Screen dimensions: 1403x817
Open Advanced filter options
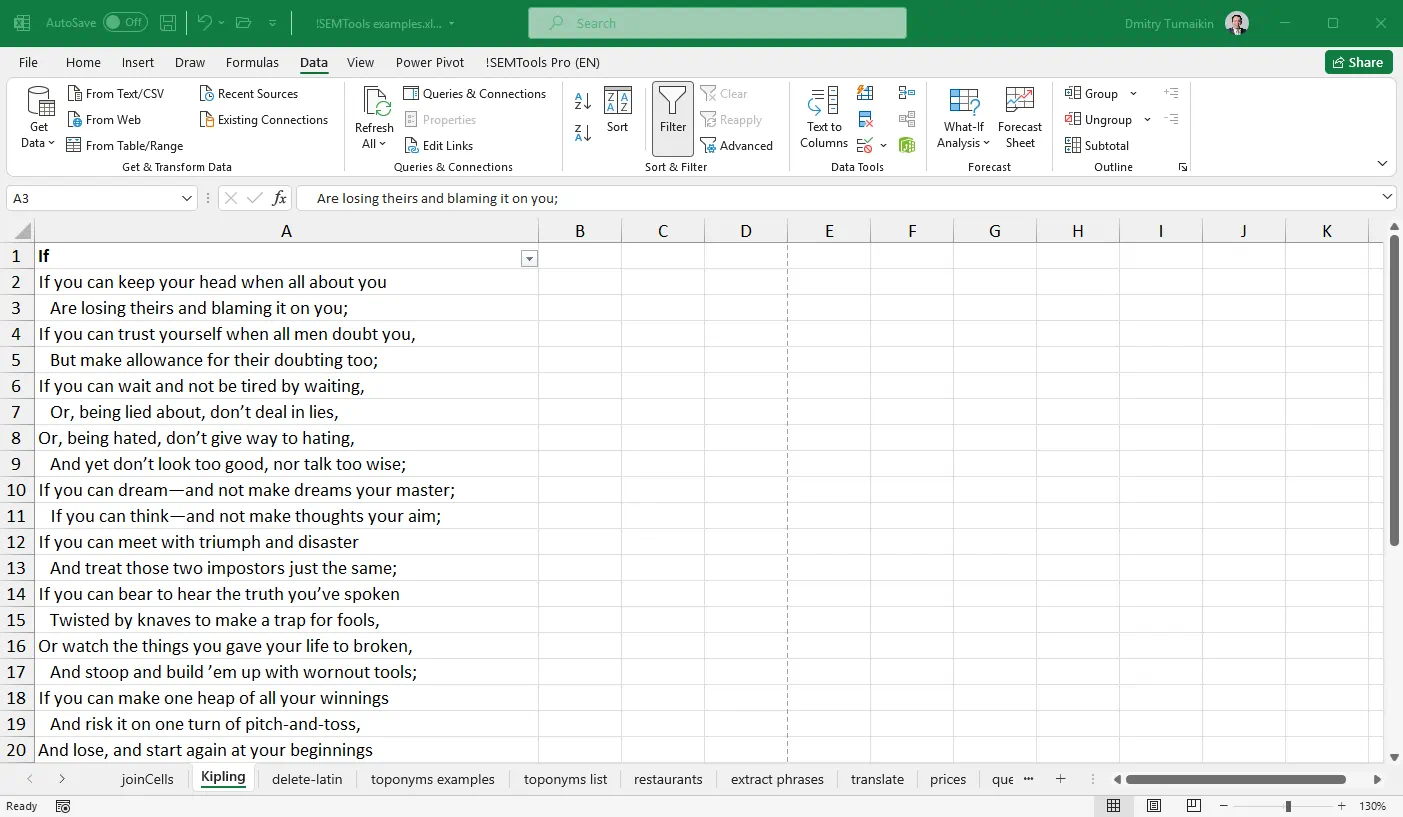(737, 145)
